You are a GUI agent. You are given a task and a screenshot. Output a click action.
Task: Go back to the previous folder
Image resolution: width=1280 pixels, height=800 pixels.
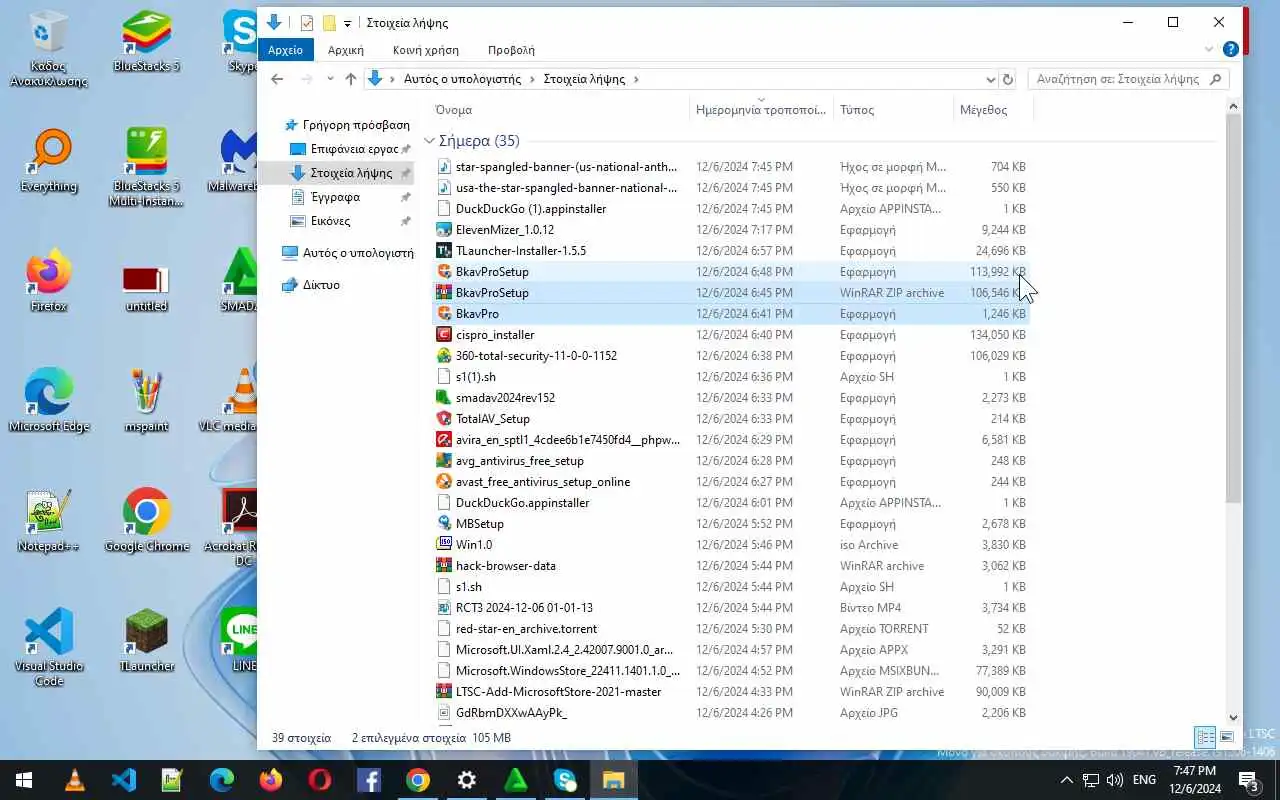click(x=277, y=79)
